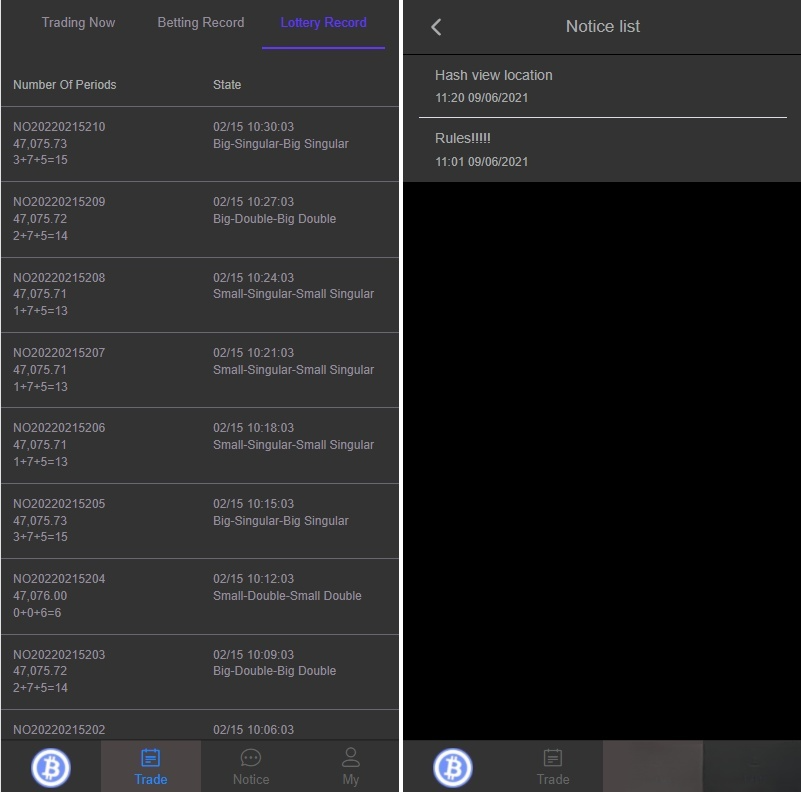Tap the Bitcoin logo in the left navigation bar
This screenshot has height=792, width=801.
[50, 766]
